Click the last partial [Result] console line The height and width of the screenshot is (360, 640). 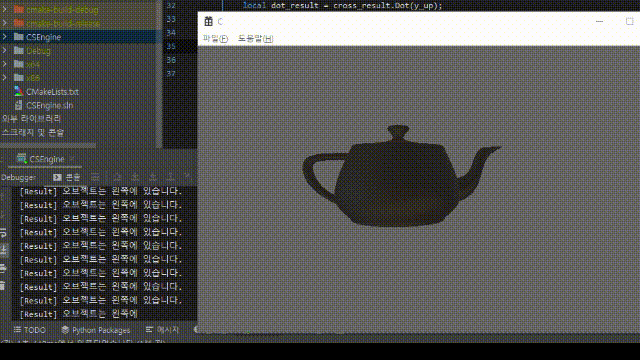pyautogui.click(x=79, y=314)
